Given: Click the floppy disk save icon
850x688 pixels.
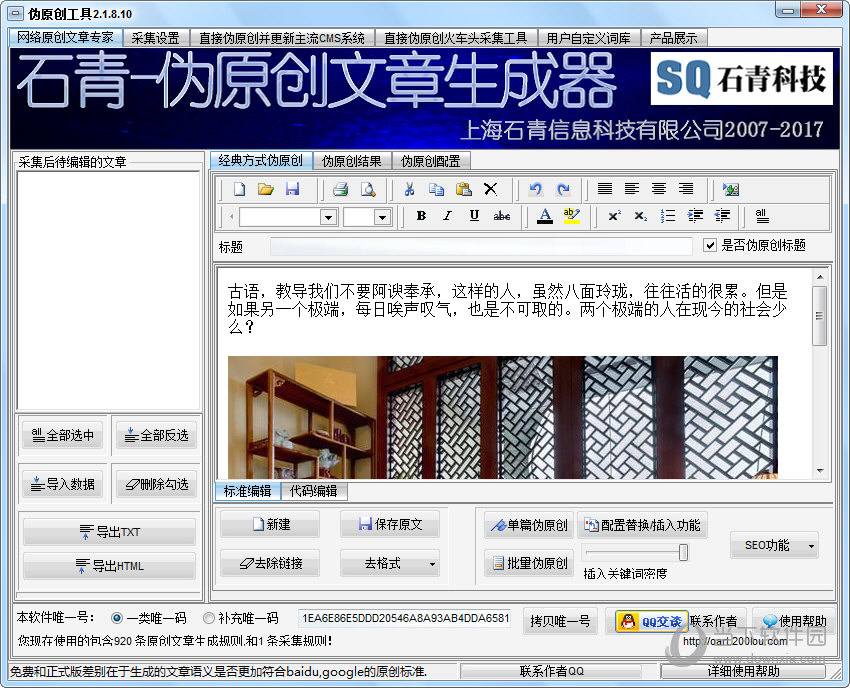Looking at the screenshot, I should pyautogui.click(x=293, y=189).
